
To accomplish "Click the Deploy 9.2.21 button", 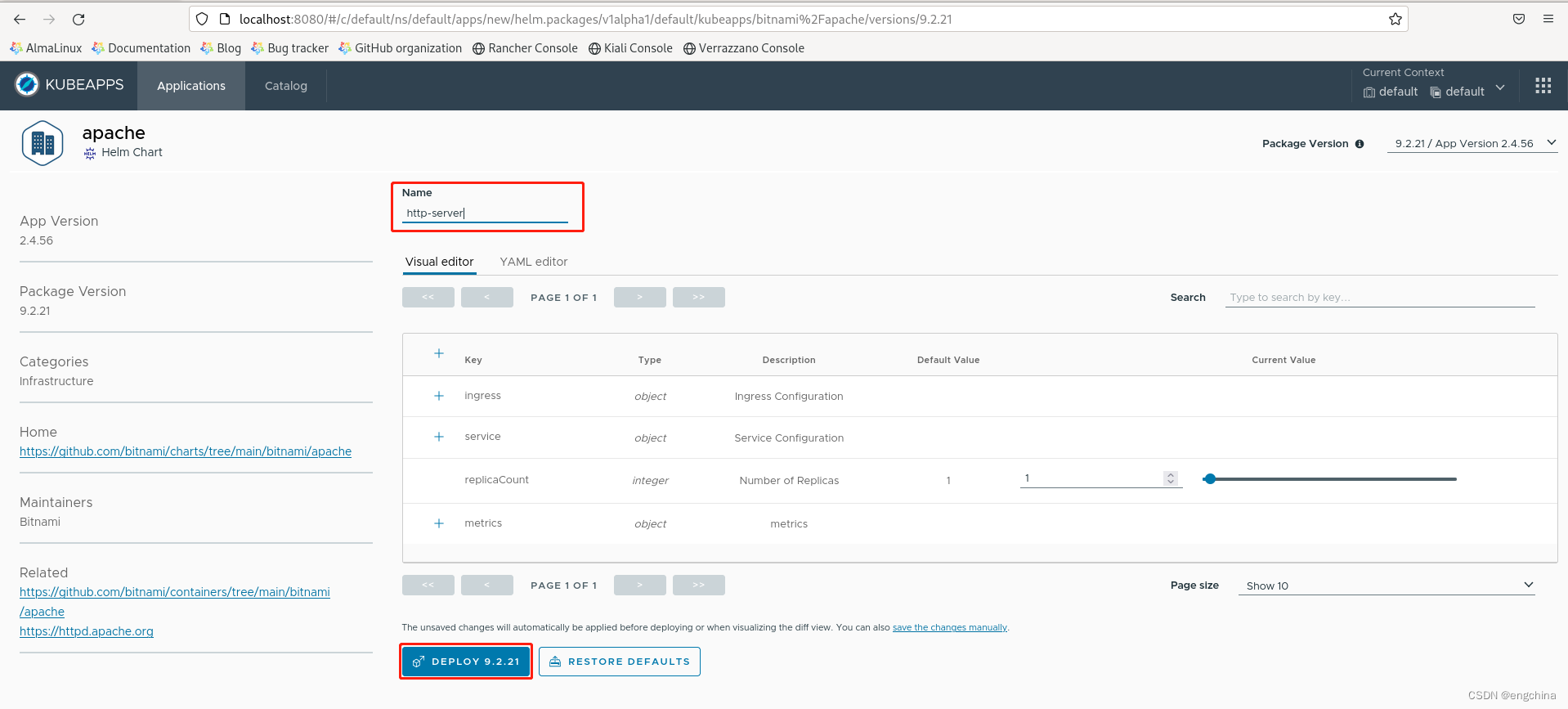I will pos(466,662).
